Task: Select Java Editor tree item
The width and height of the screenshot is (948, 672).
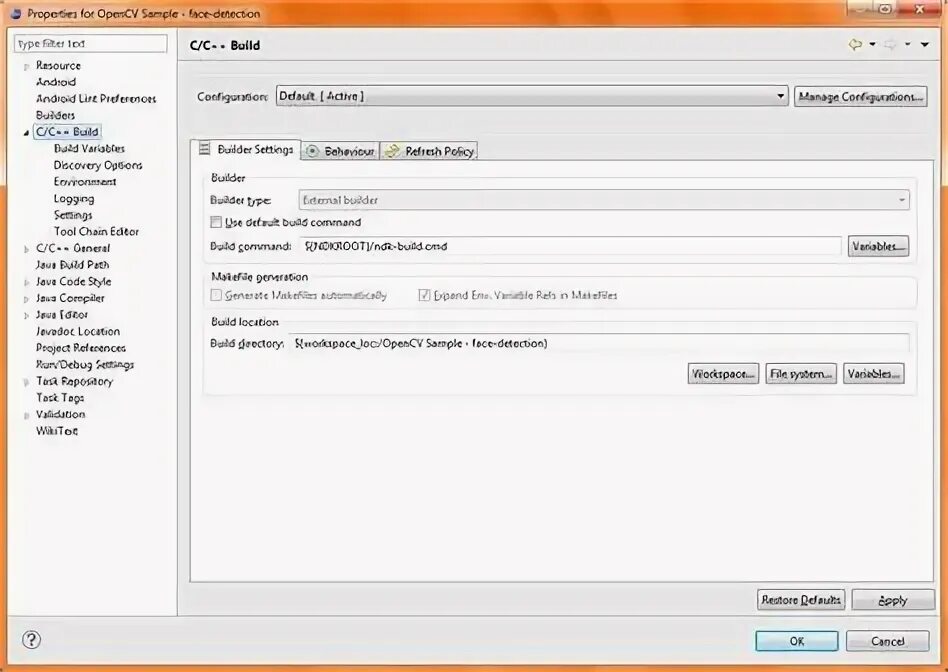Action: coord(62,315)
